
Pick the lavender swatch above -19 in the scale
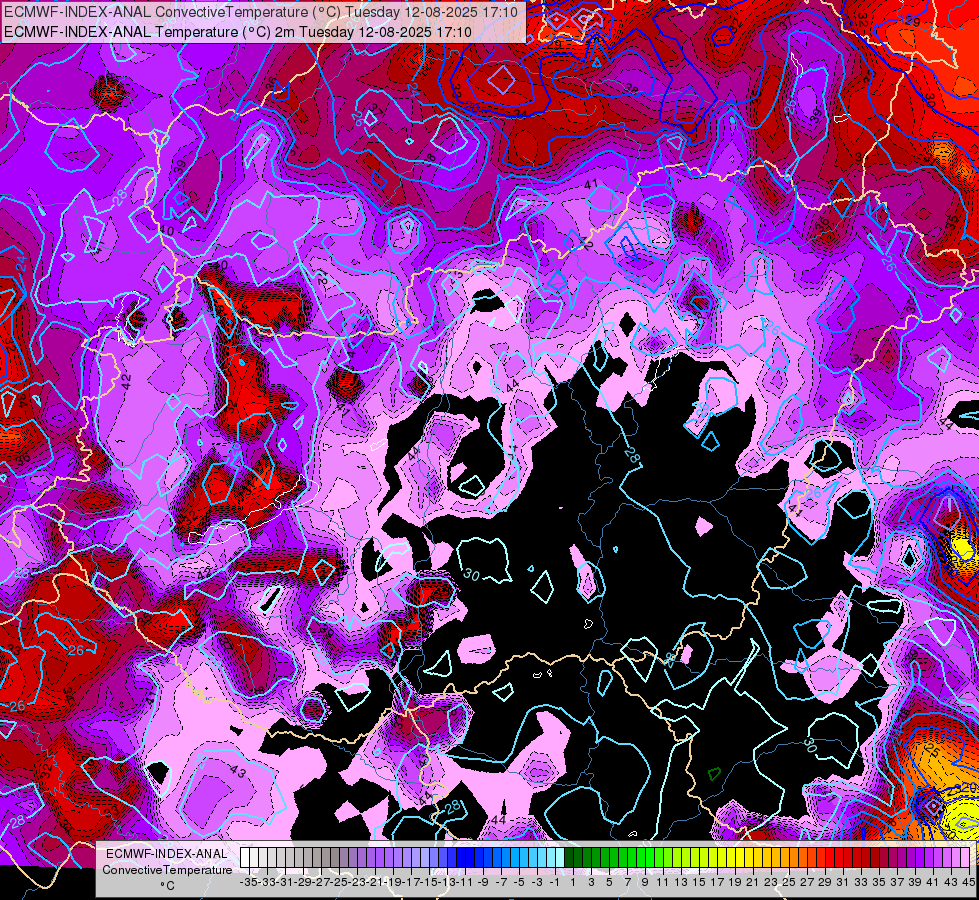pyautogui.click(x=388, y=857)
